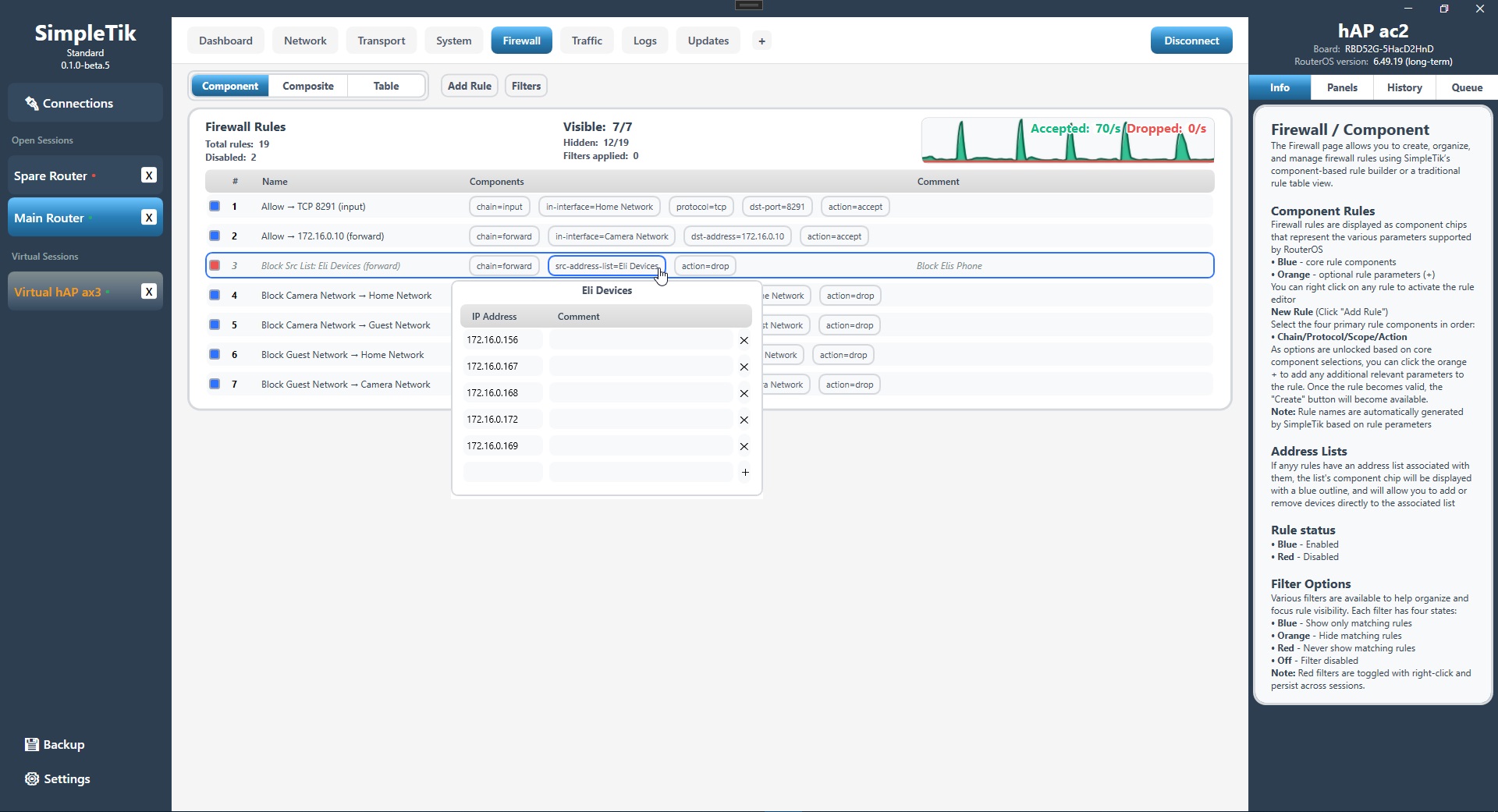Open the Panels tab in right pane

pyautogui.click(x=1342, y=87)
